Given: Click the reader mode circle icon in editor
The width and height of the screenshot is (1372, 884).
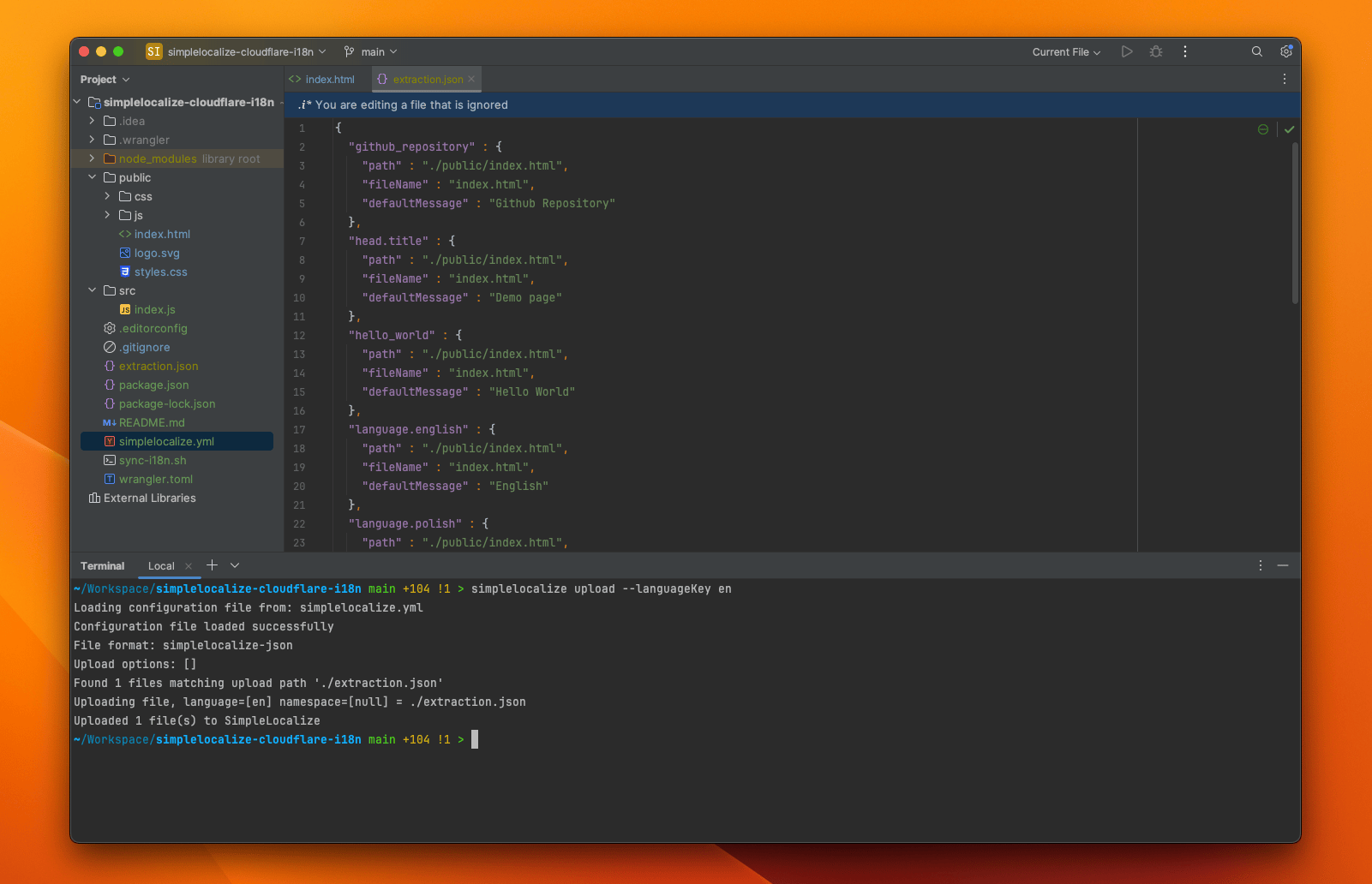Looking at the screenshot, I should [x=1263, y=129].
